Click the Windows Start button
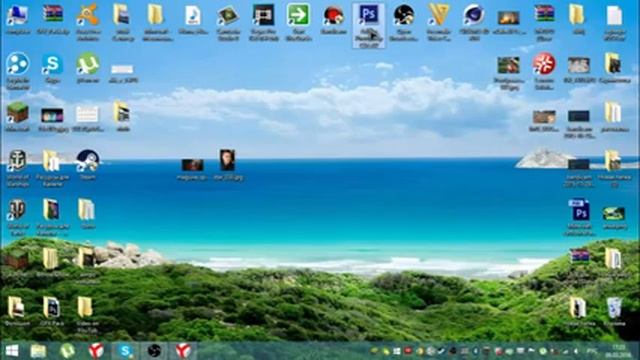This screenshot has width=640, height=360. (12, 351)
